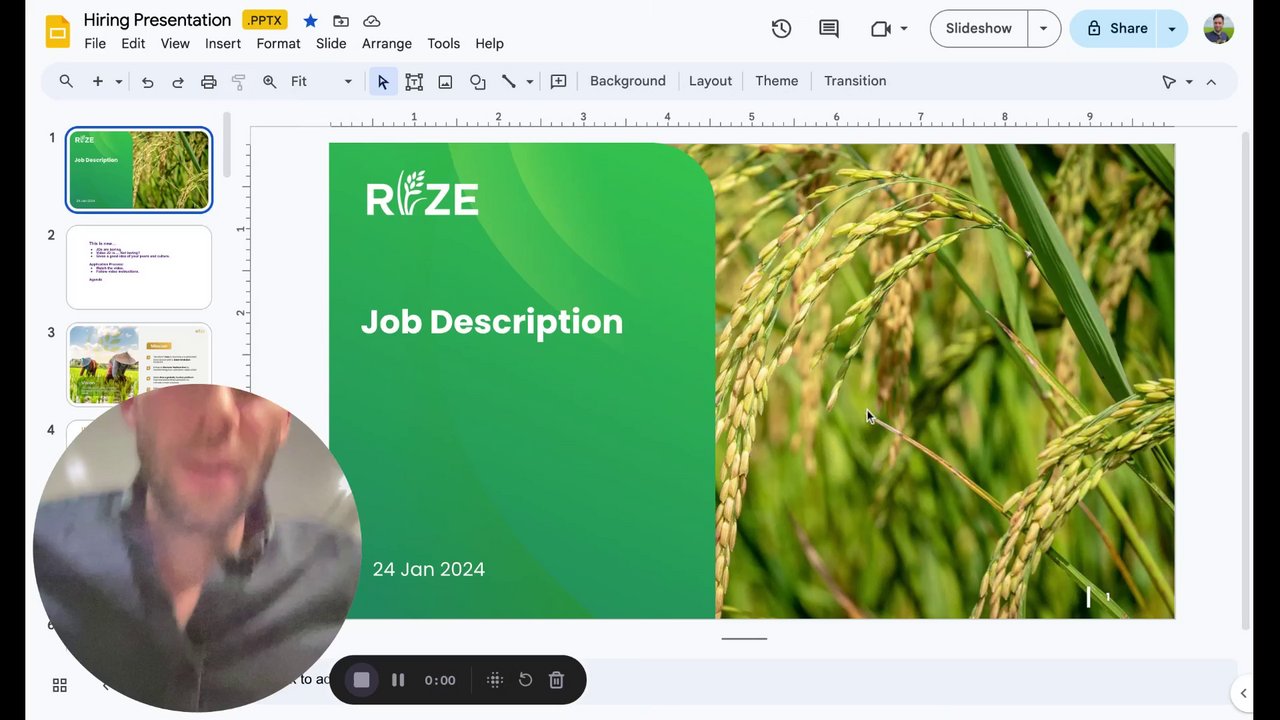1280x720 pixels.
Task: Click the Redo arrow
Action: [177, 81]
